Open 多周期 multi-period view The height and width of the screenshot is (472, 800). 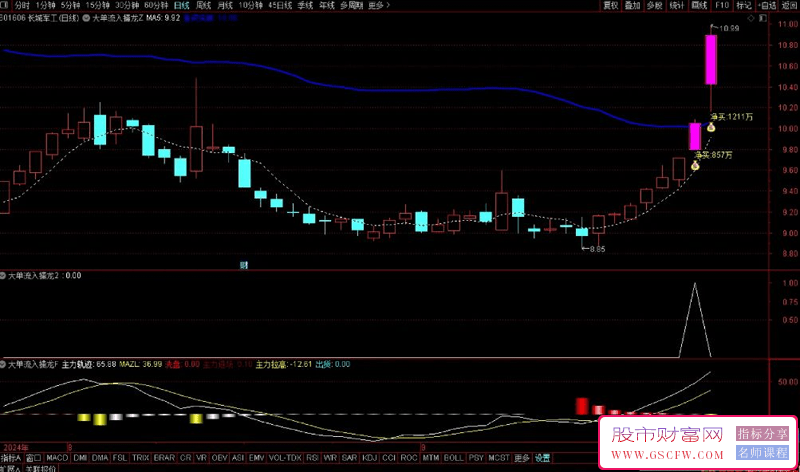(352, 5)
